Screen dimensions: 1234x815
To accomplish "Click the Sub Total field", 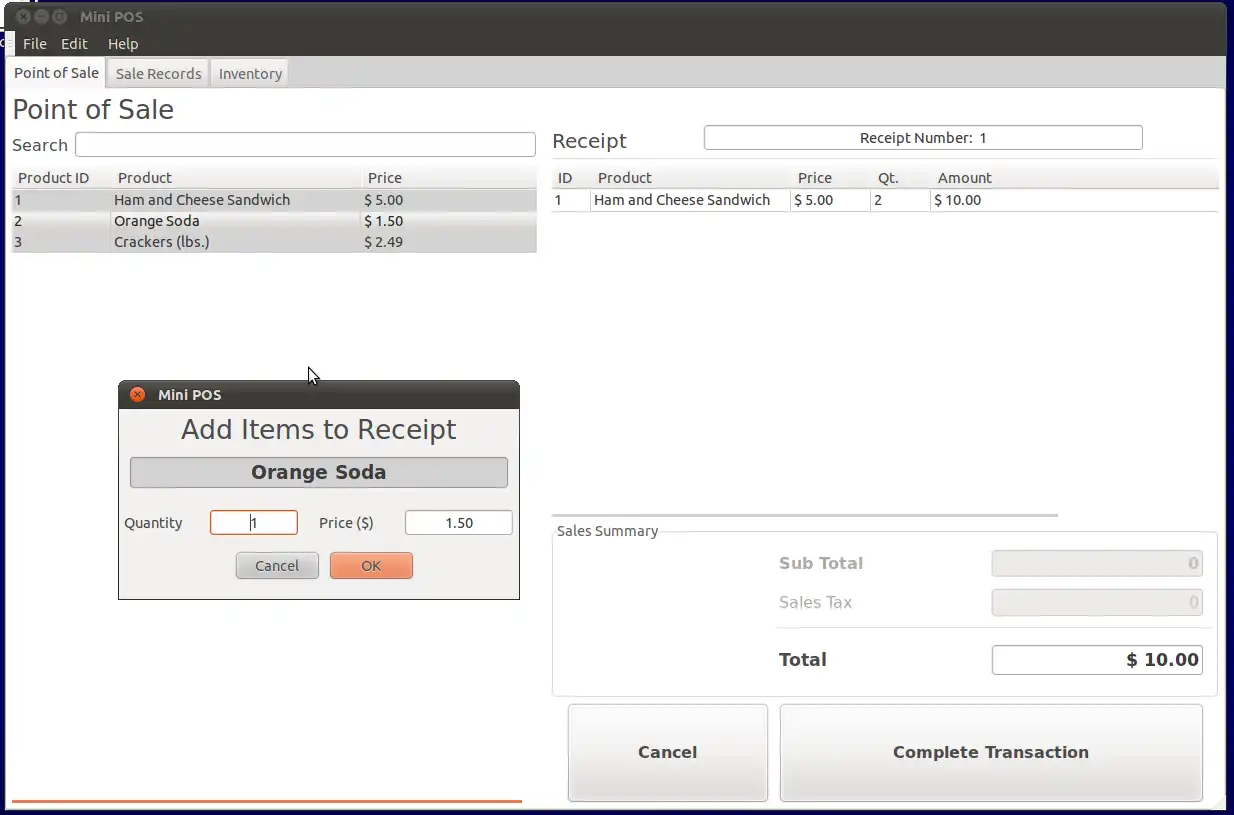I will tap(1097, 563).
